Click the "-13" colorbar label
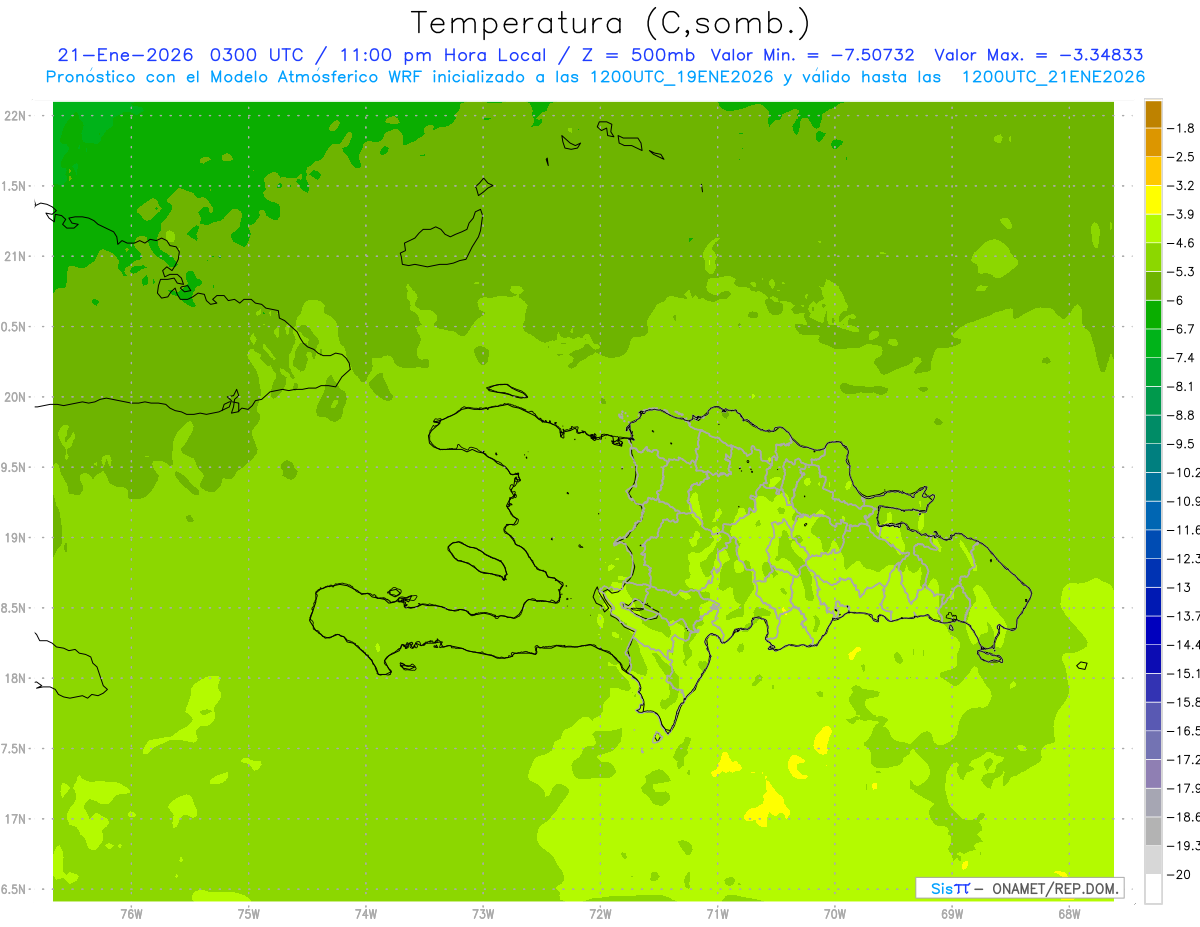This screenshot has height=927, width=1200. [1180, 588]
